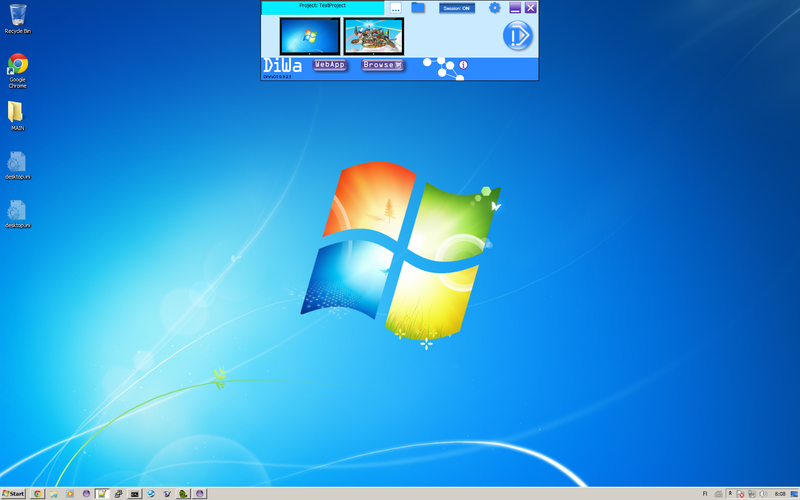
Task: Click the V checkmark taskbar icon
Action: (x=167, y=493)
